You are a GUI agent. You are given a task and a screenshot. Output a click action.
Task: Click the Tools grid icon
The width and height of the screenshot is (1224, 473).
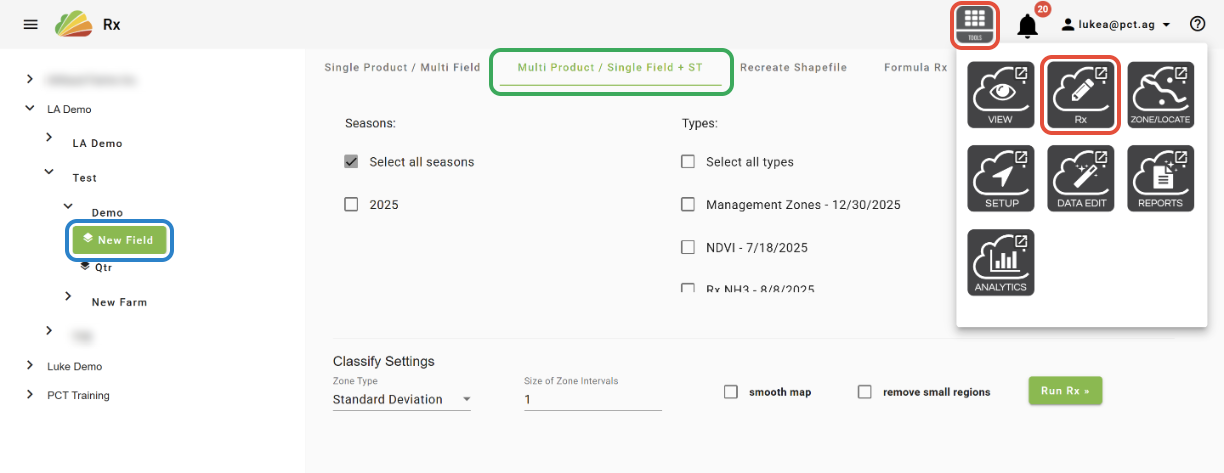pos(976,23)
